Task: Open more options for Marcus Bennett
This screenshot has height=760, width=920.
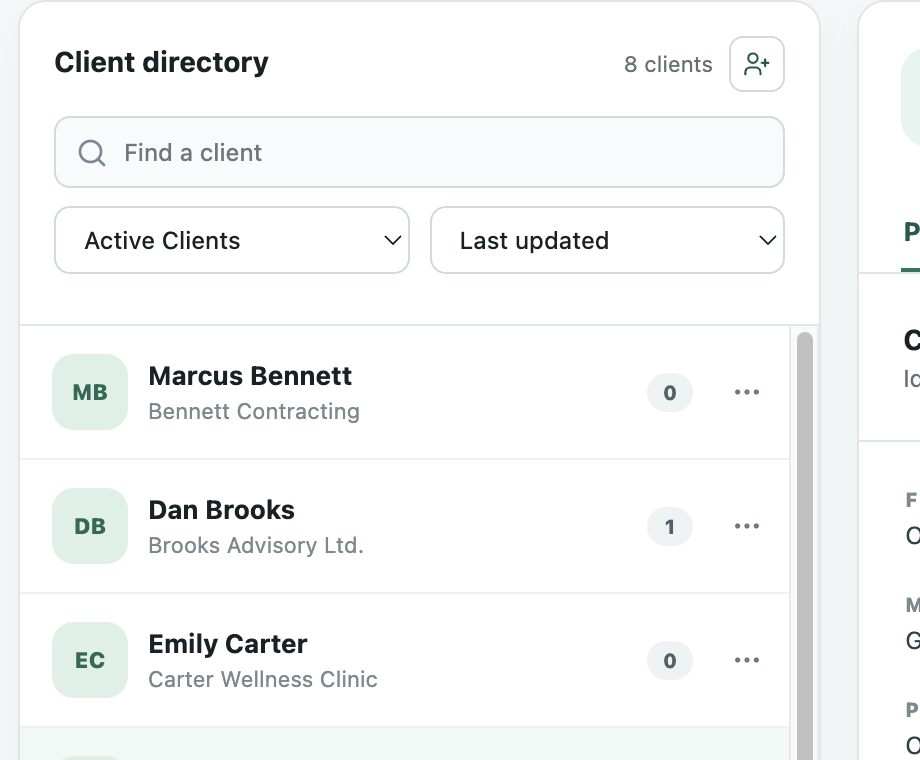Action: tap(747, 392)
